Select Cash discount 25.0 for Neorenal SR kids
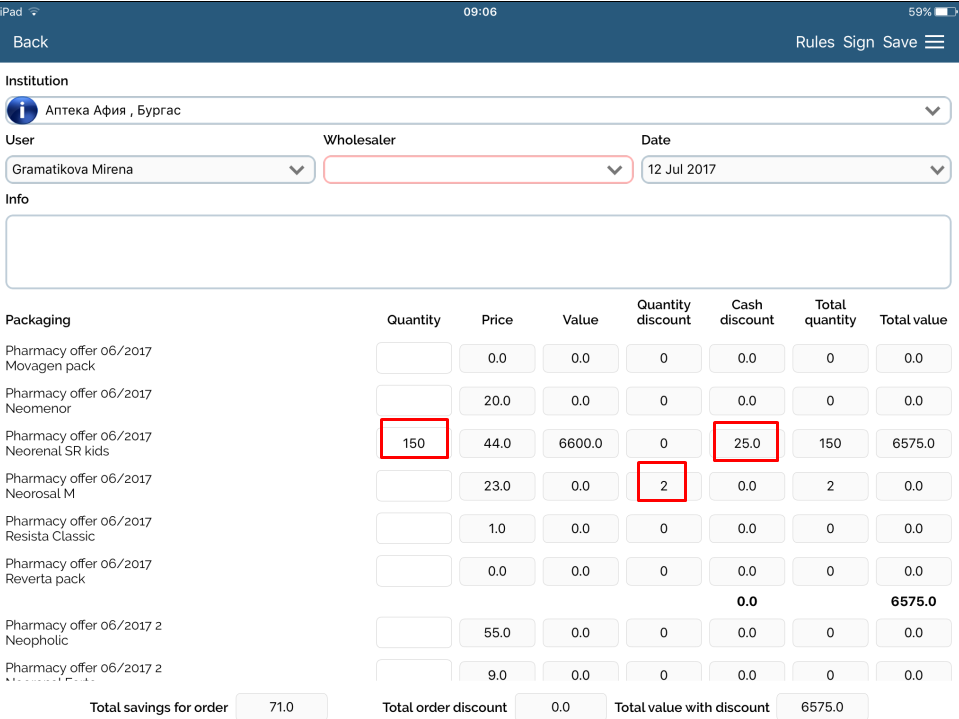Image resolution: width=959 pixels, height=719 pixels. coord(747,443)
